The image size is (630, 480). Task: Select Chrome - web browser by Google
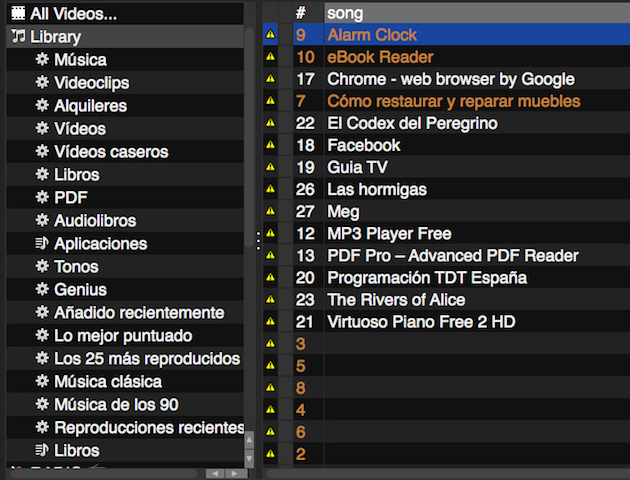click(446, 78)
